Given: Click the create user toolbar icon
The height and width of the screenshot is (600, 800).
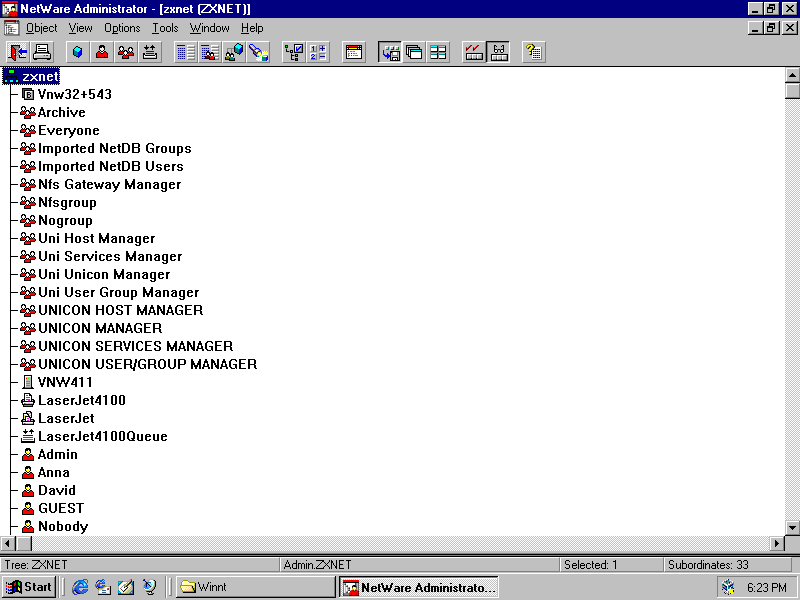Looking at the screenshot, I should (102, 52).
